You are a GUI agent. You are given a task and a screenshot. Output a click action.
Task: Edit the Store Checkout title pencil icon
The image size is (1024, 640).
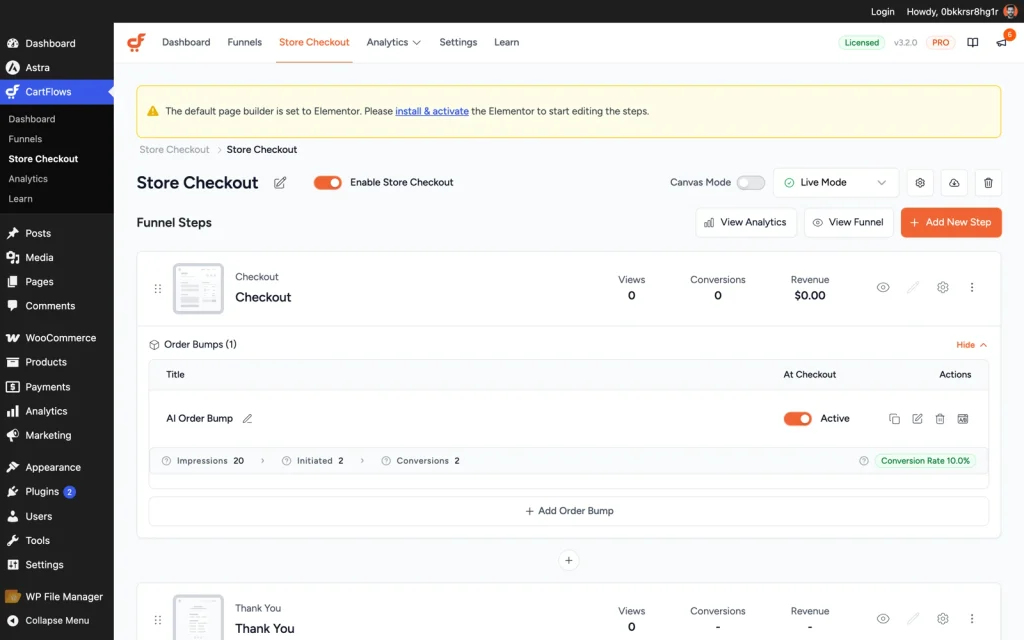pos(280,183)
